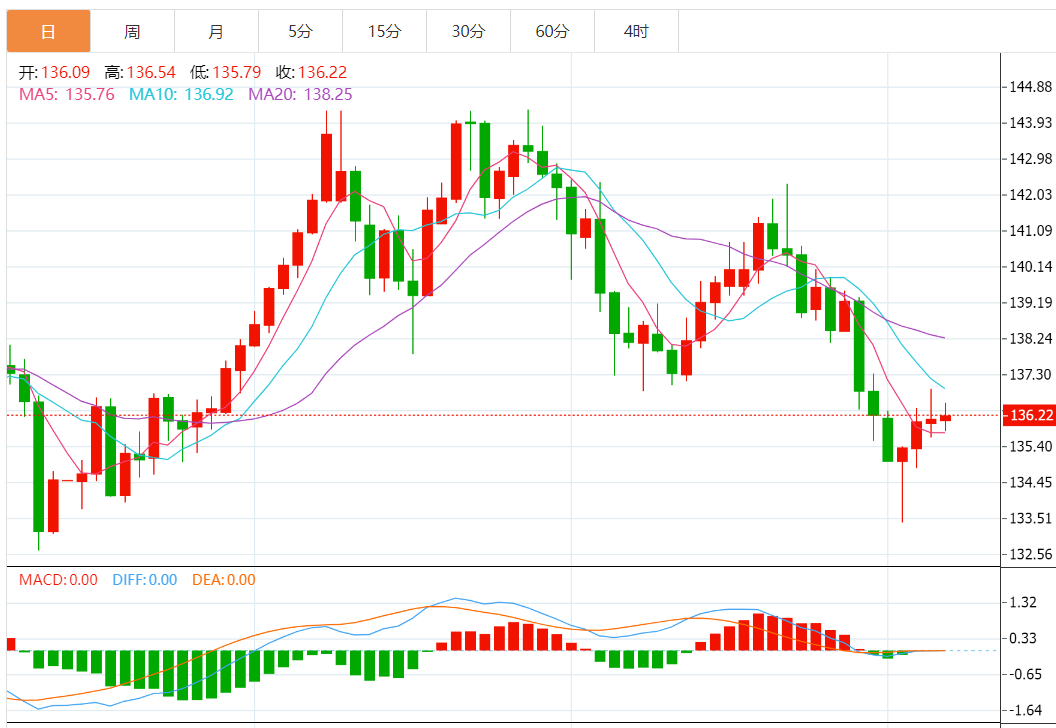Click the 134.45 price axis label
This screenshot has width=1056, height=728.
click(x=1030, y=482)
